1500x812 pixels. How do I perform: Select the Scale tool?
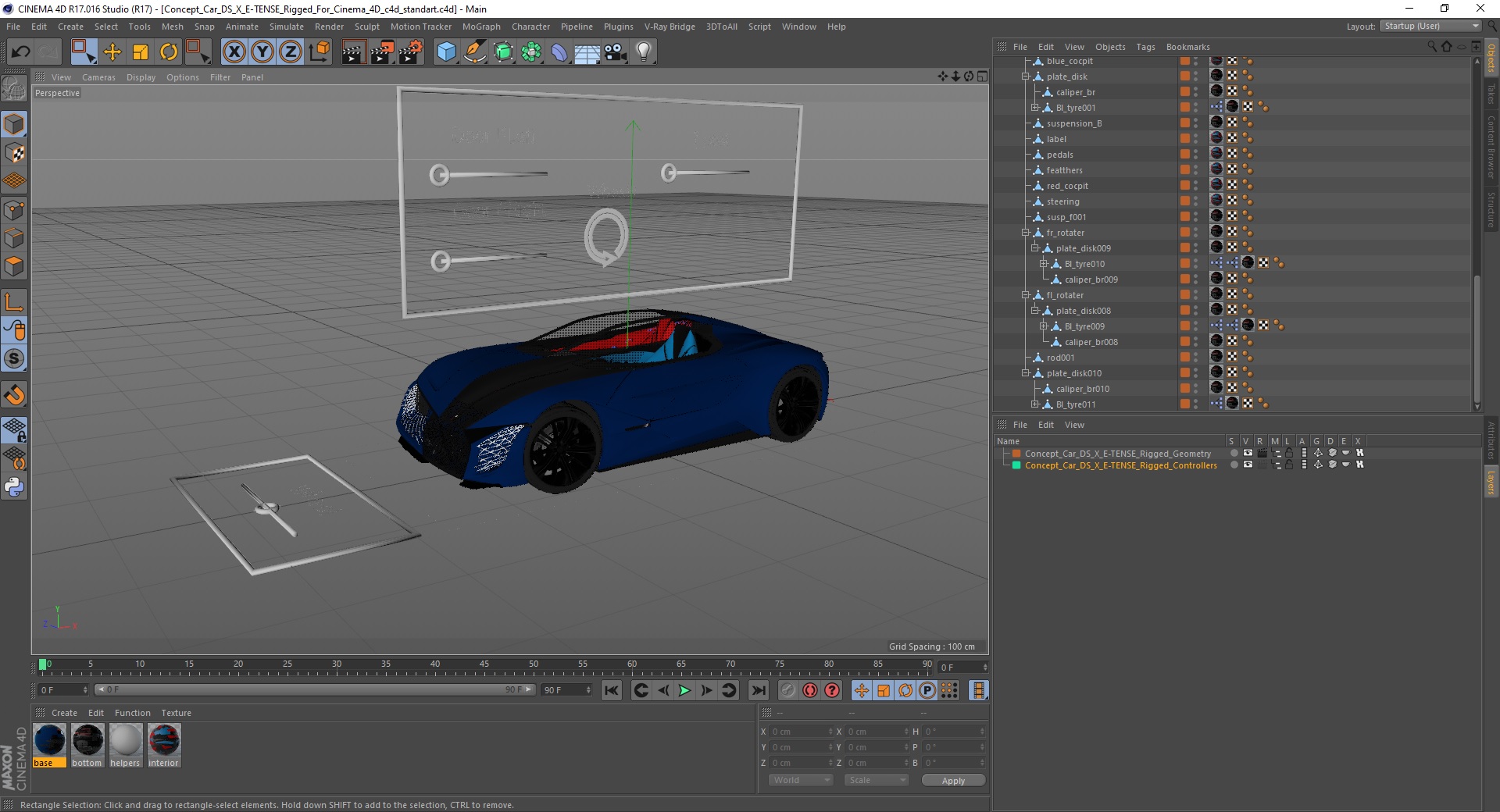coord(141,52)
